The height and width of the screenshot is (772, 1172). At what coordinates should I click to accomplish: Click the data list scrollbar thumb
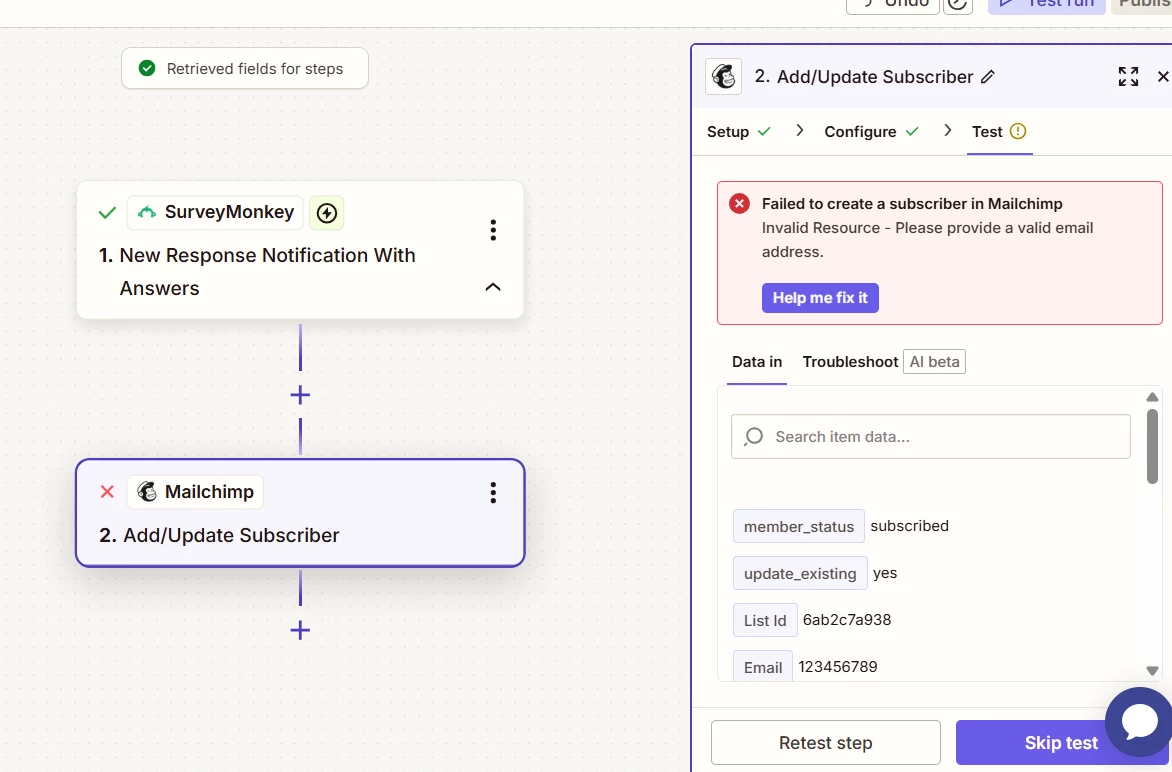click(x=1152, y=446)
